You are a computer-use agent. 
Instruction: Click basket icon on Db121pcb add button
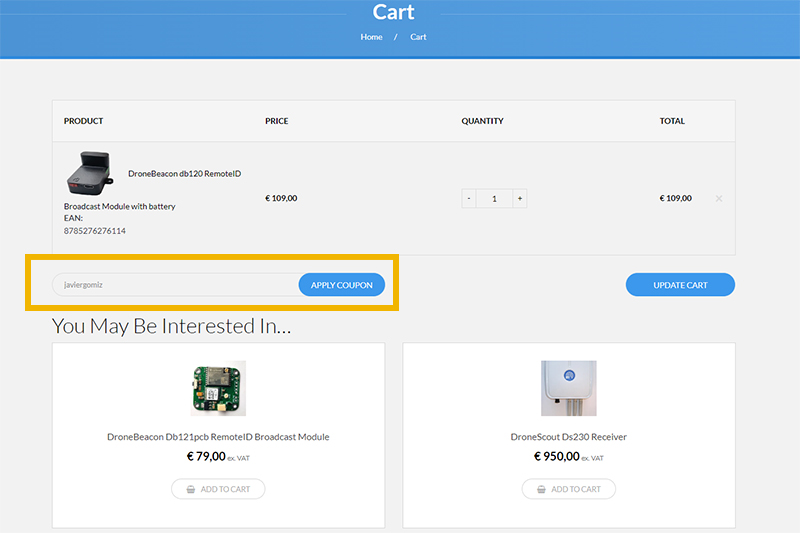pos(189,489)
